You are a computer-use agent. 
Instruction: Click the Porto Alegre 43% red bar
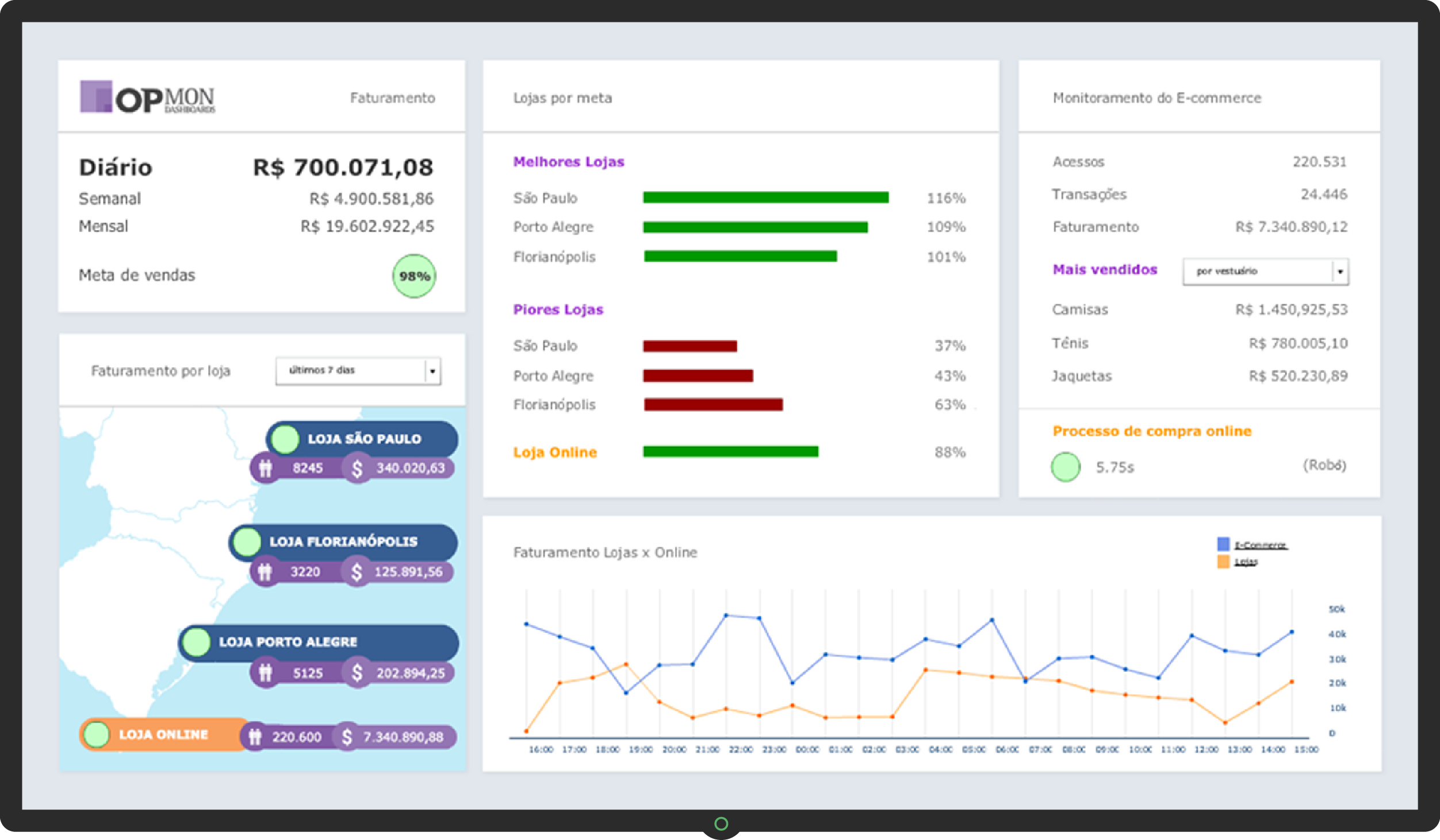[x=698, y=376]
